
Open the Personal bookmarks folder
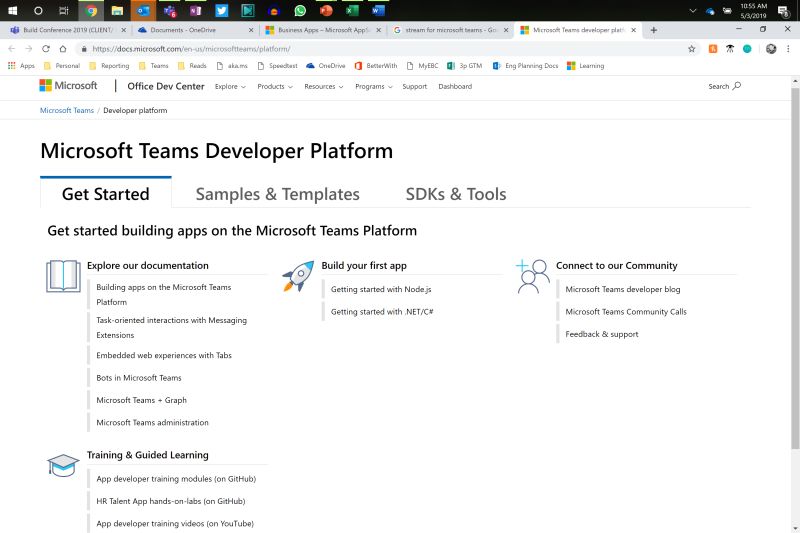62,66
